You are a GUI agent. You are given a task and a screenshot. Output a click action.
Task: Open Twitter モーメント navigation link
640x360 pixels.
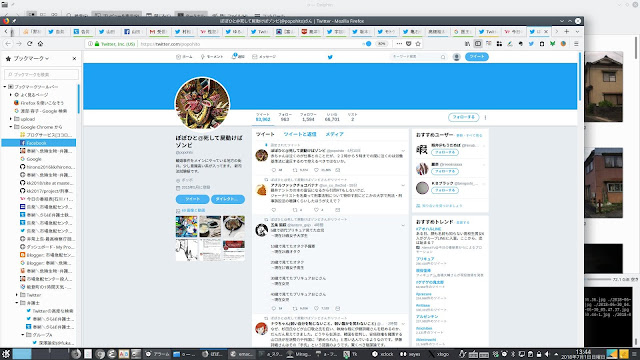(211, 57)
